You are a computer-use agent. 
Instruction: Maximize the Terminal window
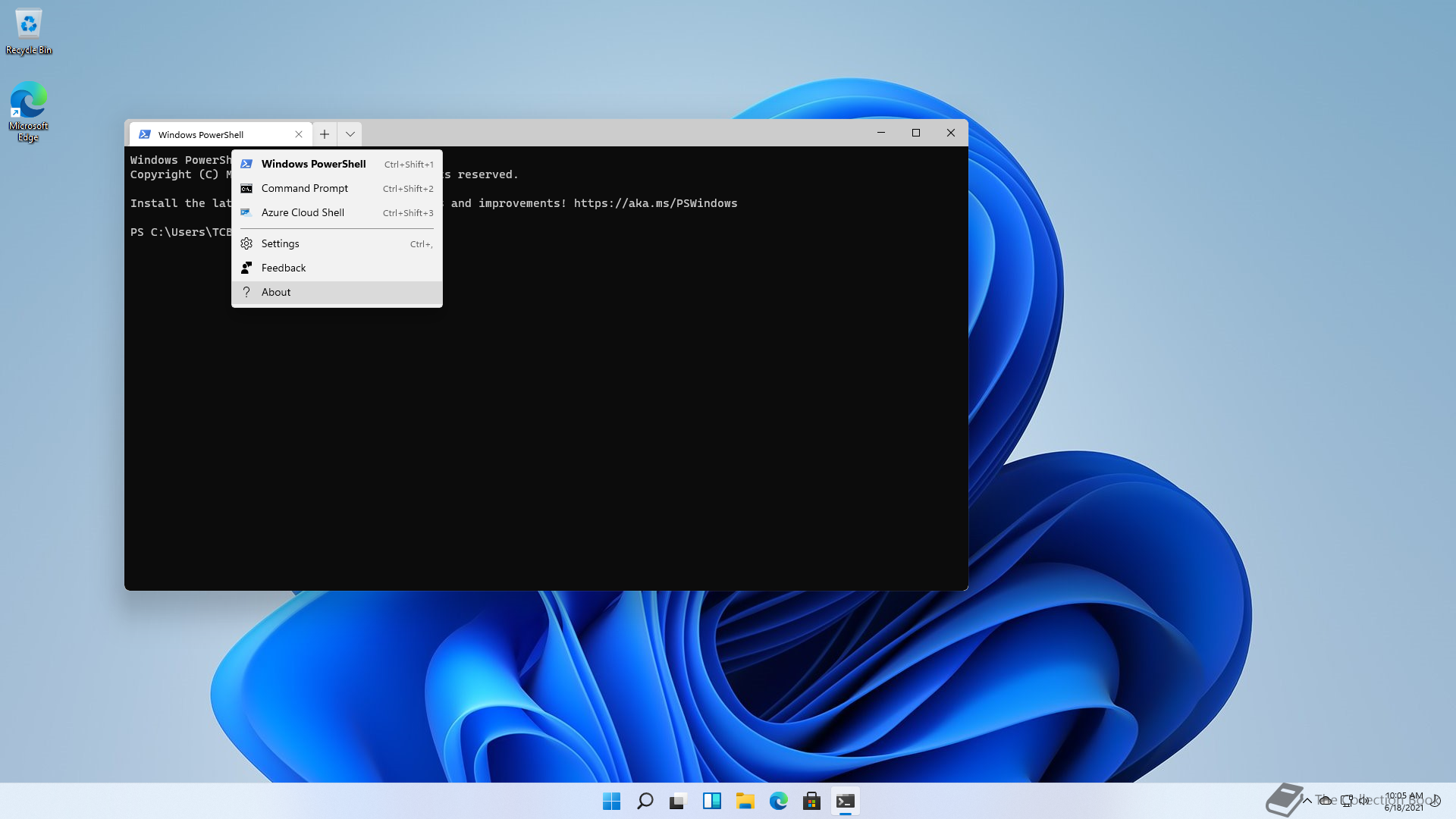[x=916, y=133]
